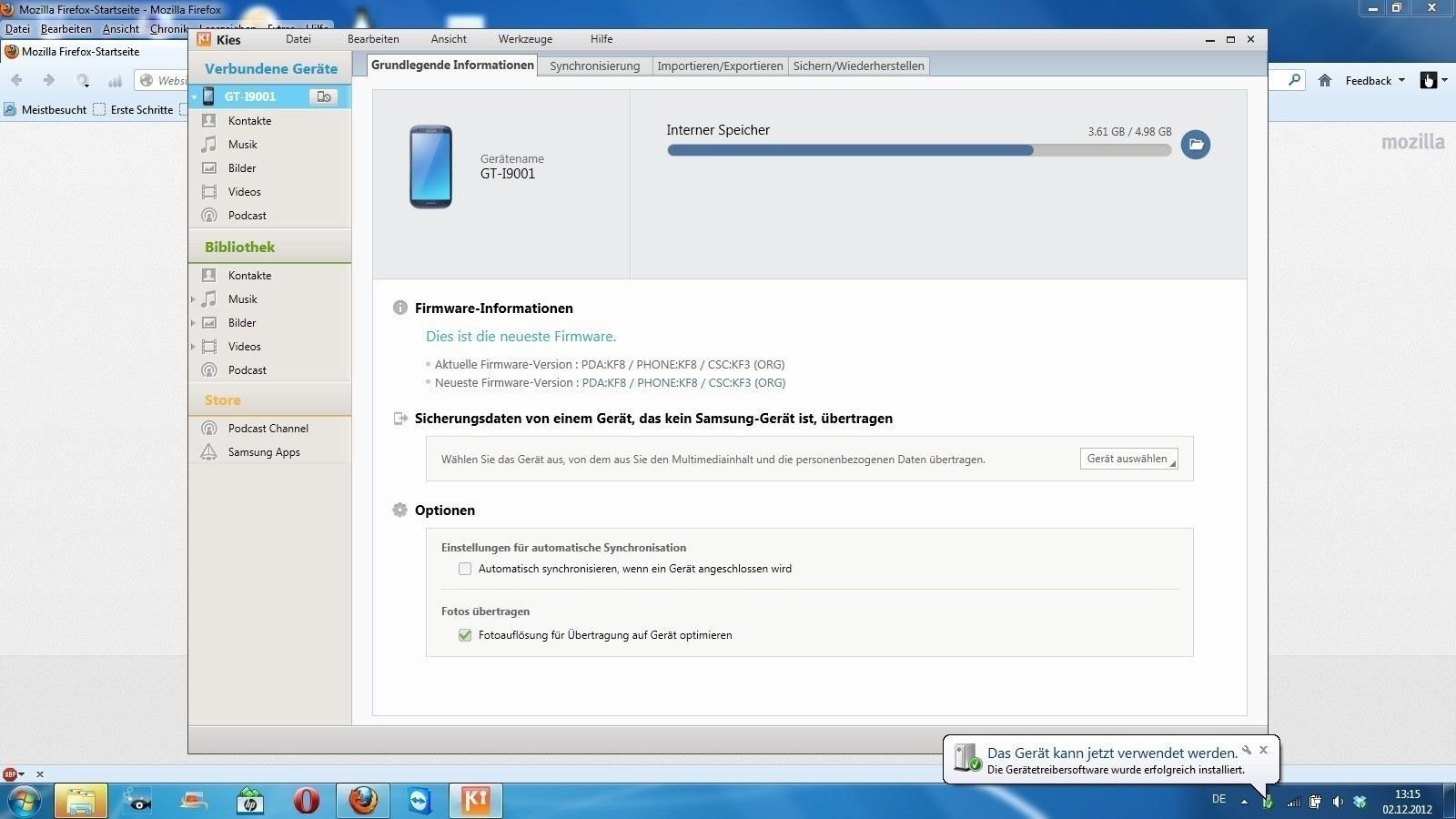Open Feedback dropdown in Firefox

(1375, 81)
